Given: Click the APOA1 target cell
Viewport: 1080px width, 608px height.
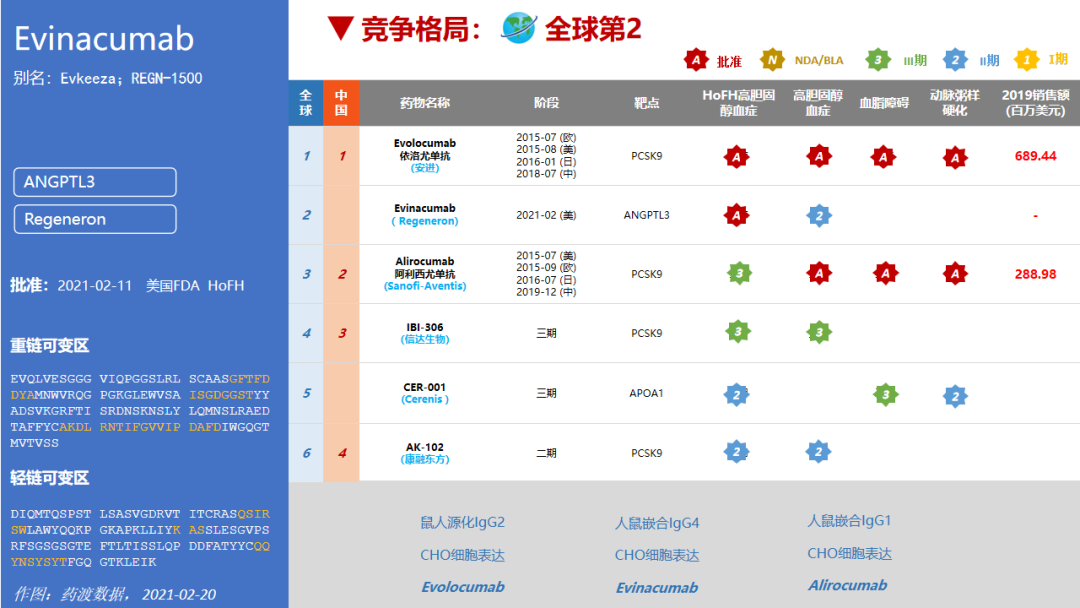Looking at the screenshot, I should click(x=647, y=393).
